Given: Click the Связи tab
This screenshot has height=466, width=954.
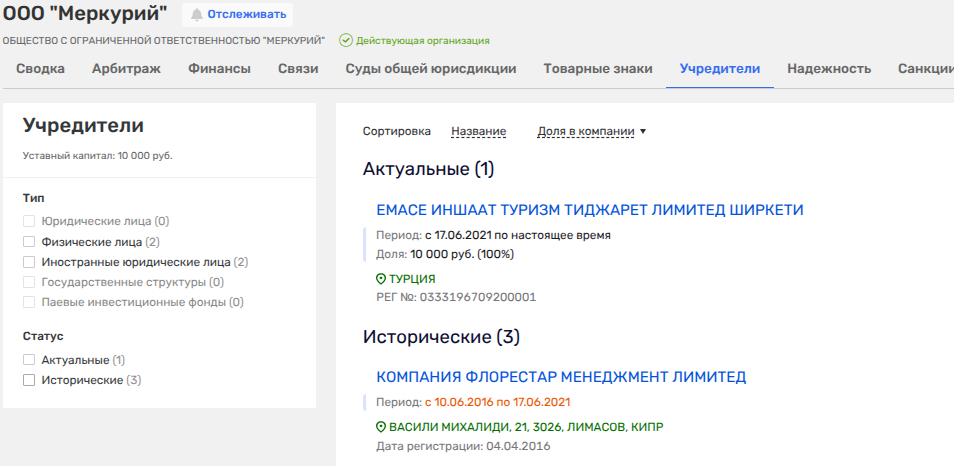Looking at the screenshot, I should [x=298, y=69].
